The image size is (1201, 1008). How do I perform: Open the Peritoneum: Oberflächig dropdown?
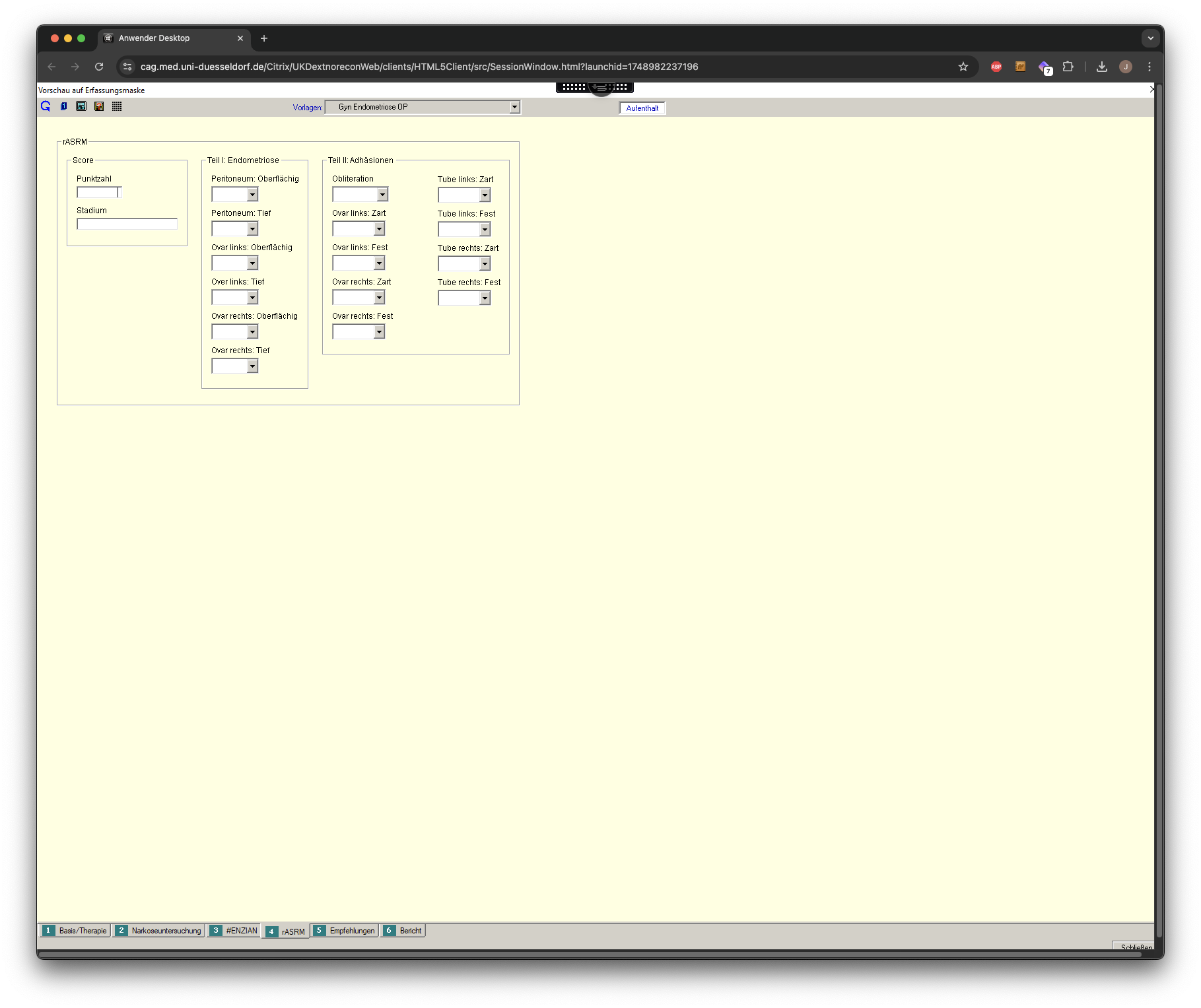(x=252, y=195)
